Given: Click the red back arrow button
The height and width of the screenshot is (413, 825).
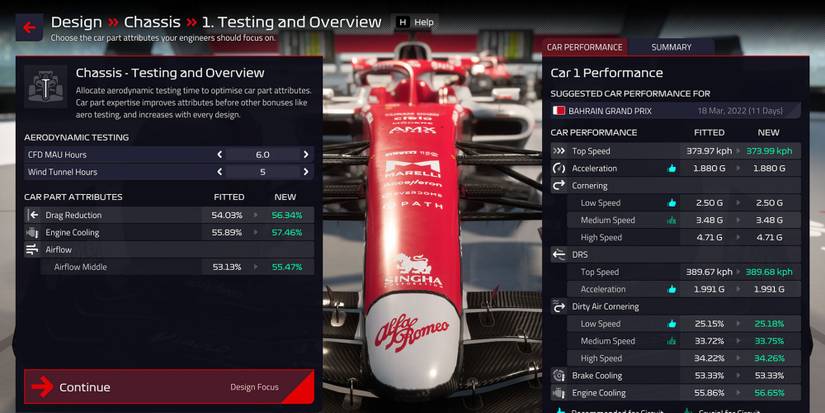Looking at the screenshot, I should point(29,27).
